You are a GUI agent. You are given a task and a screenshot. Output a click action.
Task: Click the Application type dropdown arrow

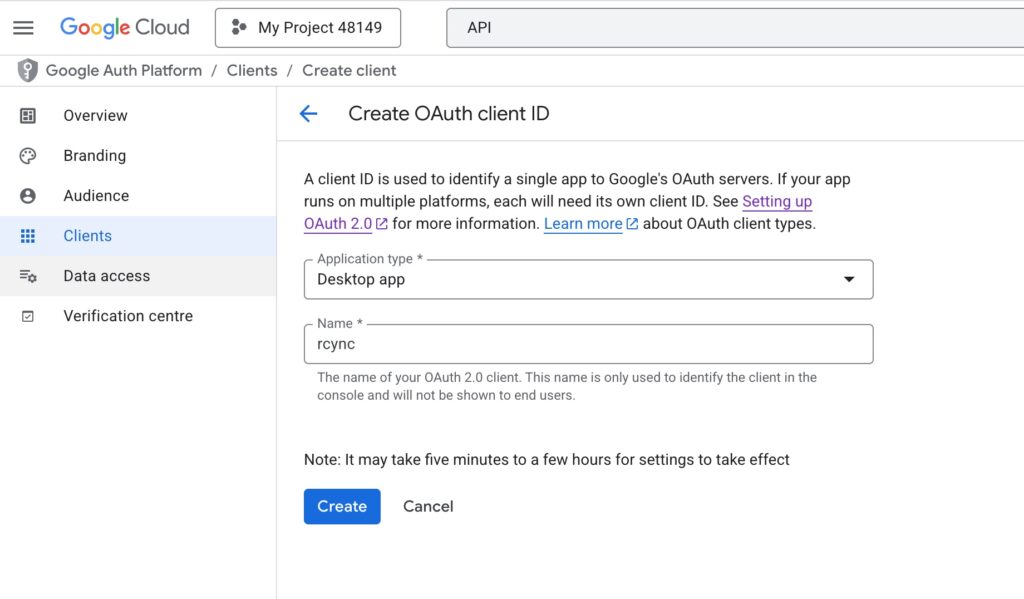point(849,280)
